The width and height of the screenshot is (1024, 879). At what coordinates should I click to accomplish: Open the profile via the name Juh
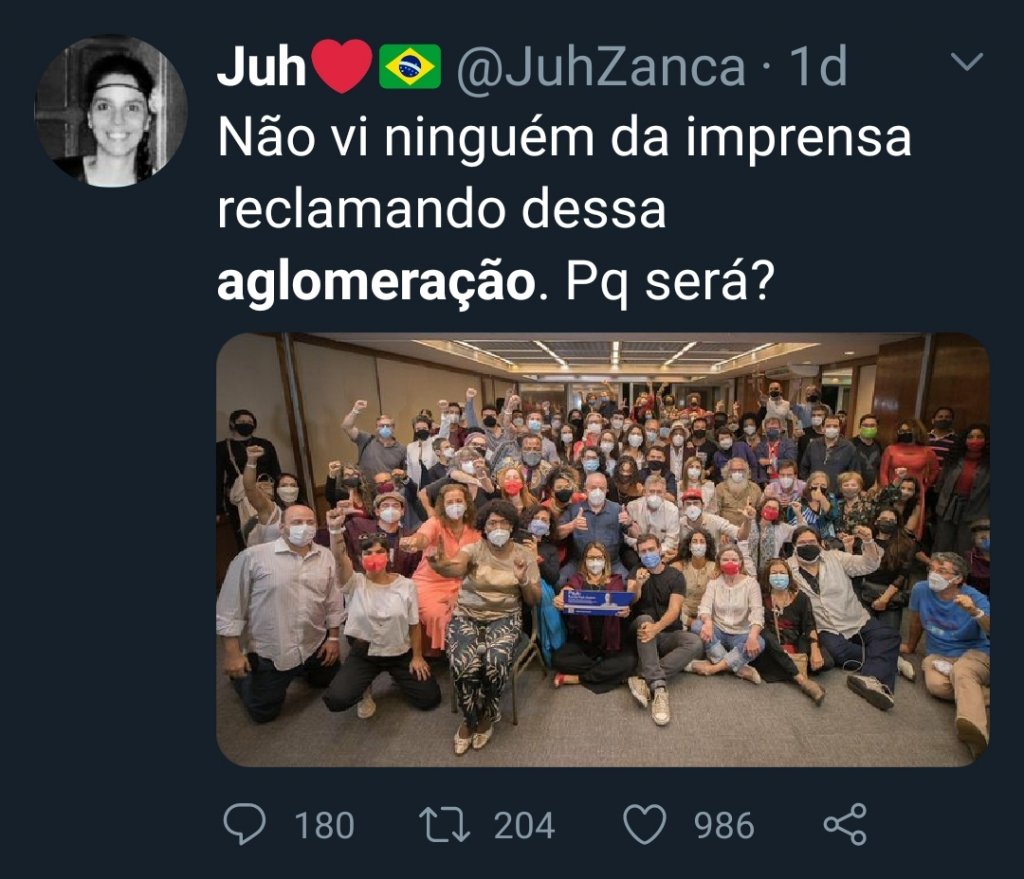pos(261,67)
